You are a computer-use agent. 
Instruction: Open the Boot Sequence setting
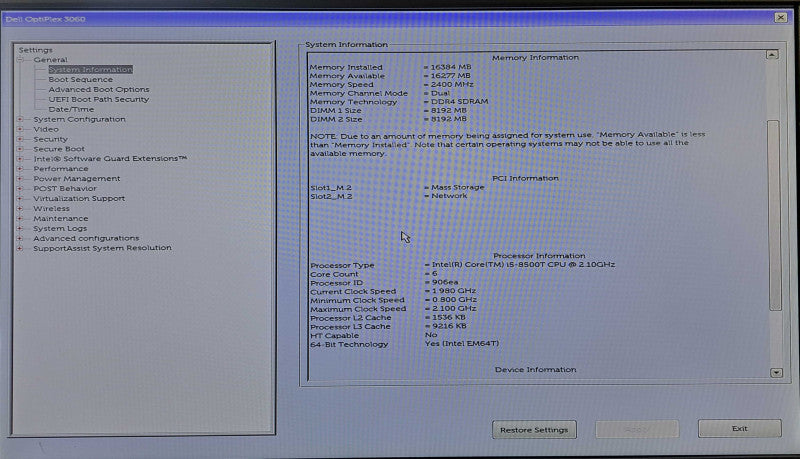click(x=81, y=80)
